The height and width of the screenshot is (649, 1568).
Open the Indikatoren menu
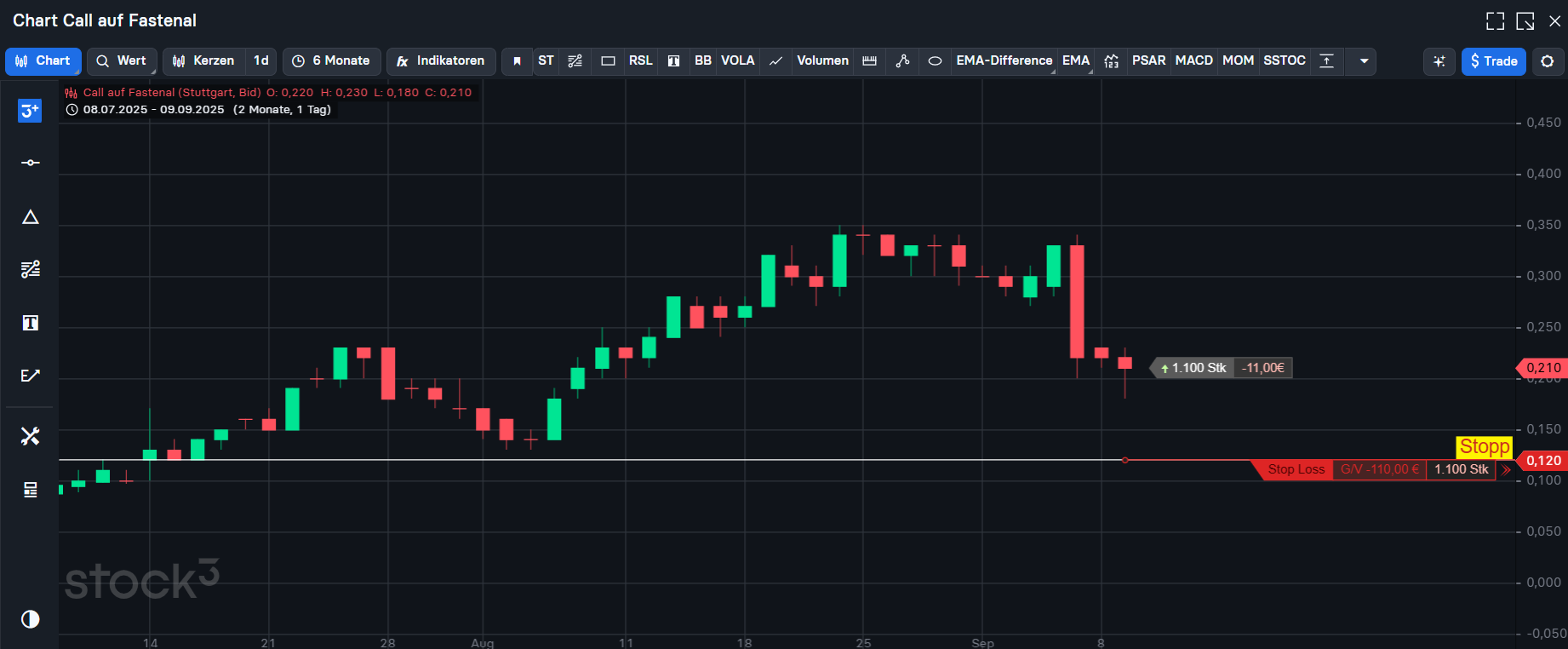441,61
